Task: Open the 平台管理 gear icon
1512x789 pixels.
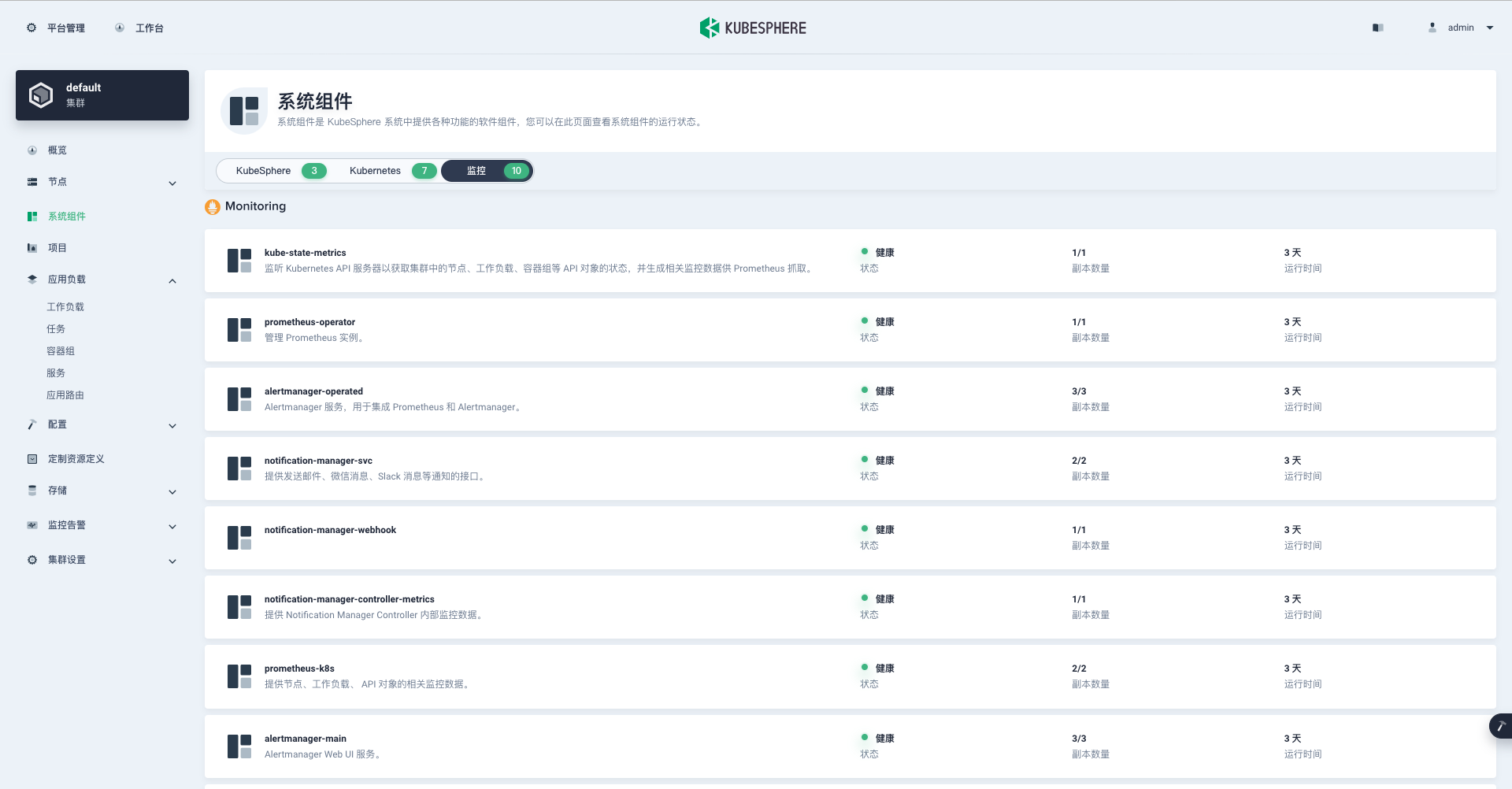Action: (x=31, y=28)
